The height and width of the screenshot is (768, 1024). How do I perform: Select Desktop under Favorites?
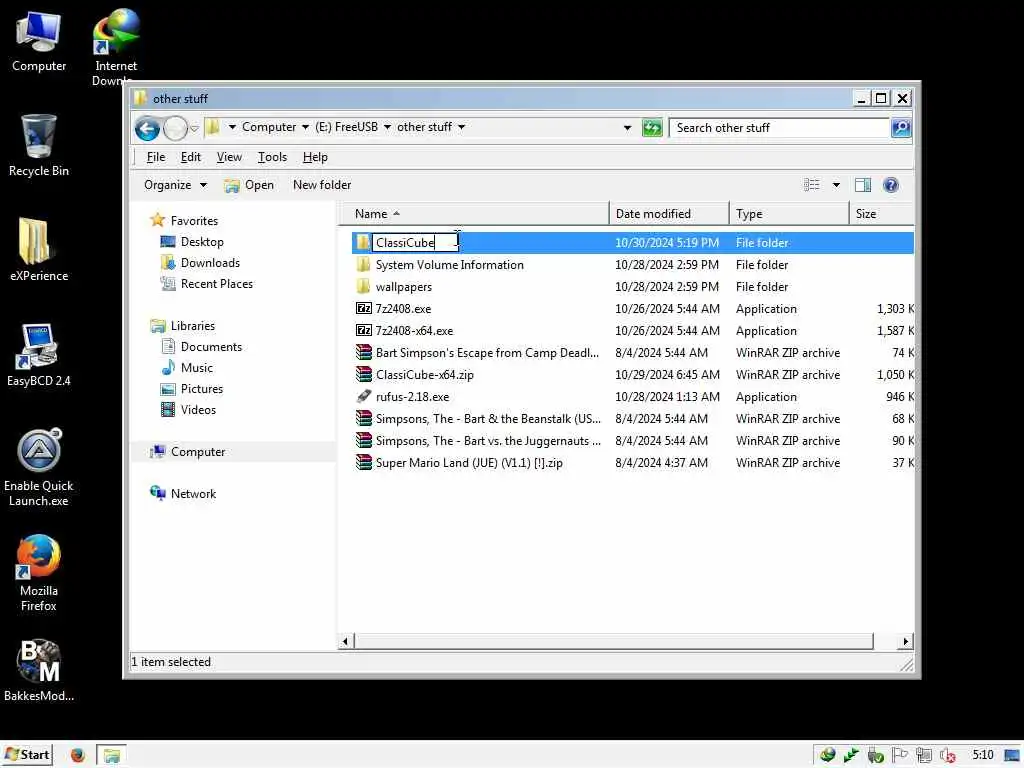tap(192, 242)
